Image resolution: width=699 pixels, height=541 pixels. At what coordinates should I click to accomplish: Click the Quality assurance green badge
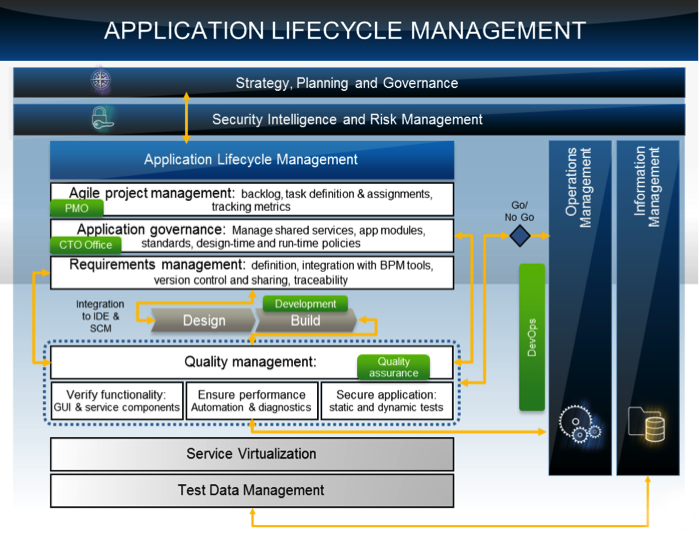[394, 367]
